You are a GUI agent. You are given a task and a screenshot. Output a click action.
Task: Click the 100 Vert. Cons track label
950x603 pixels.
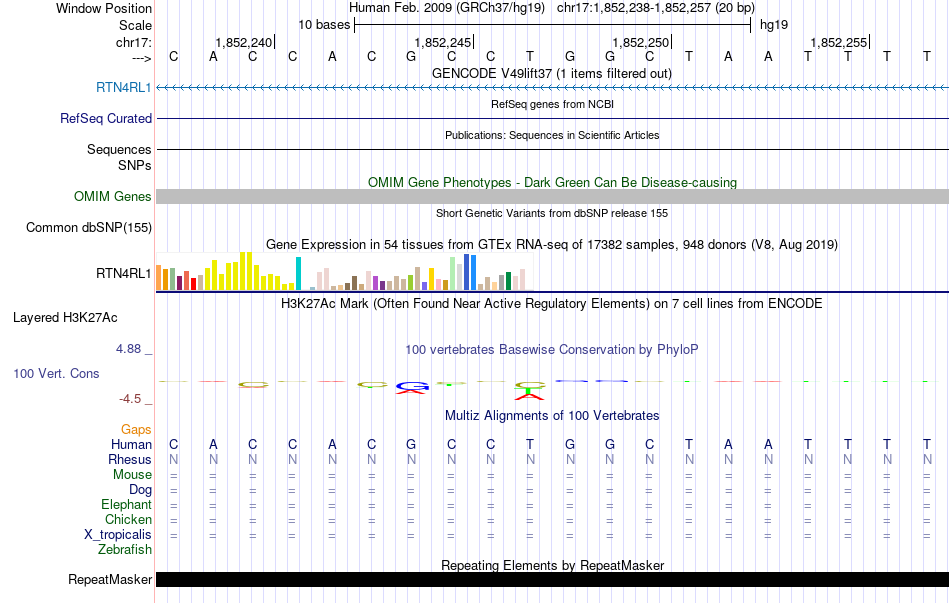(x=56, y=373)
